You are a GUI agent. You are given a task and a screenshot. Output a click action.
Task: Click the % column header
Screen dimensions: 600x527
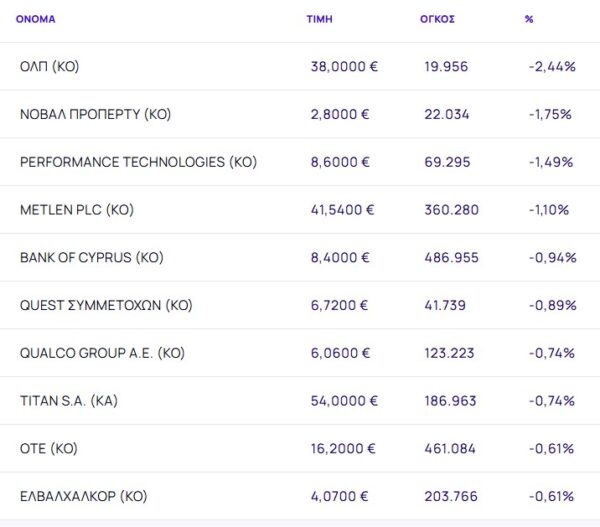click(529, 19)
